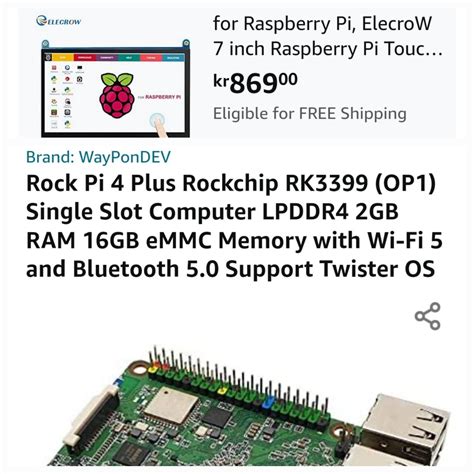Screen dimensions: 474x474
Task: Click the blue pin in the GPIO header
Action: [268, 402]
